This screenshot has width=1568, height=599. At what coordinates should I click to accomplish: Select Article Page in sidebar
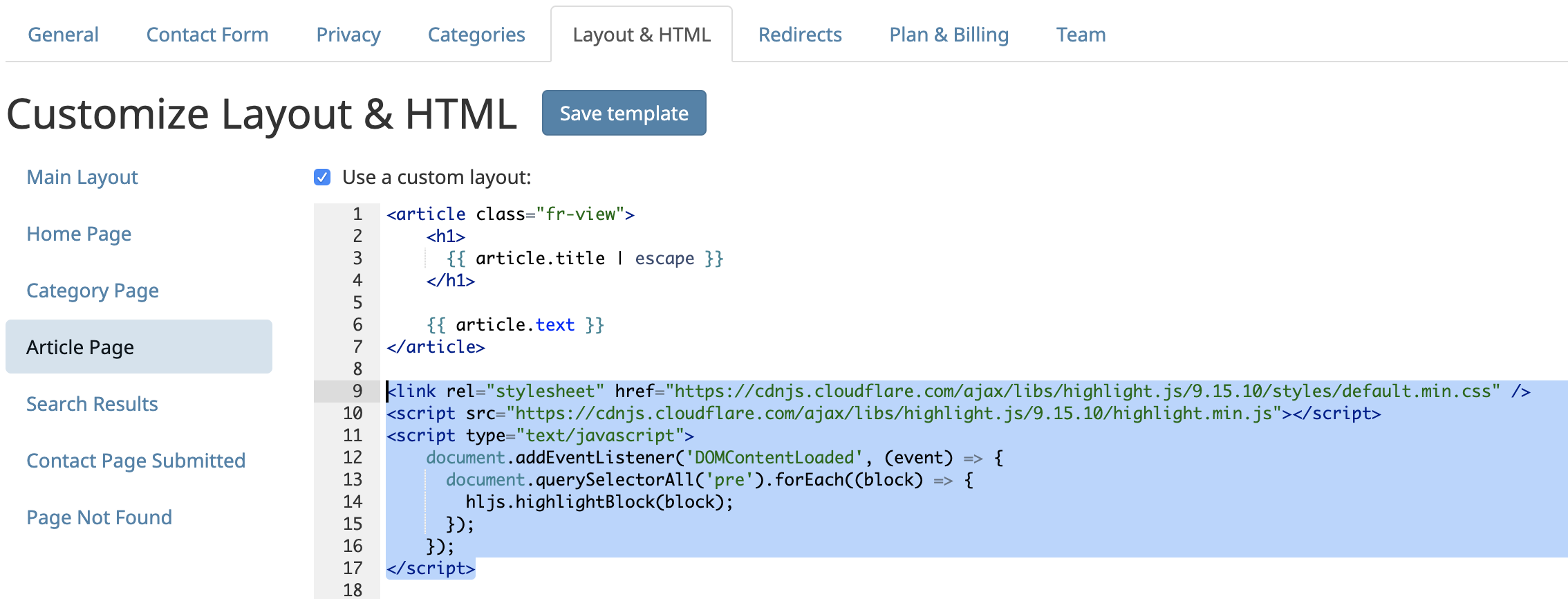coord(139,347)
